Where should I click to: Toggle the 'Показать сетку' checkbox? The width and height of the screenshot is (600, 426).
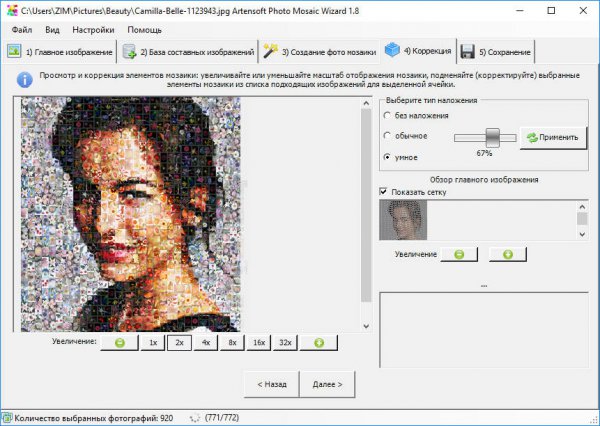(x=383, y=191)
